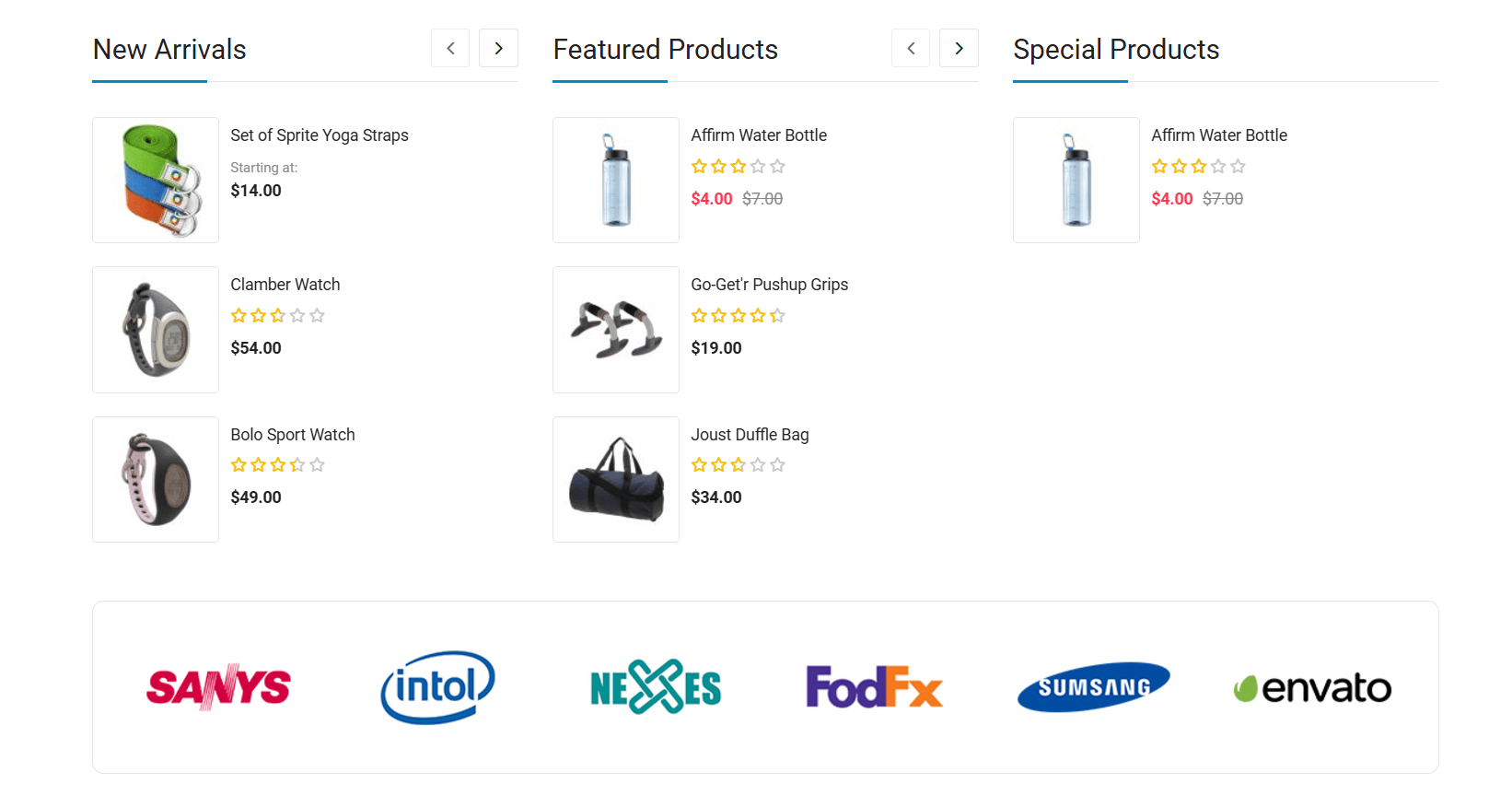The height and width of the screenshot is (807, 1512).
Task: Show next New Arrivals products
Action: point(498,48)
